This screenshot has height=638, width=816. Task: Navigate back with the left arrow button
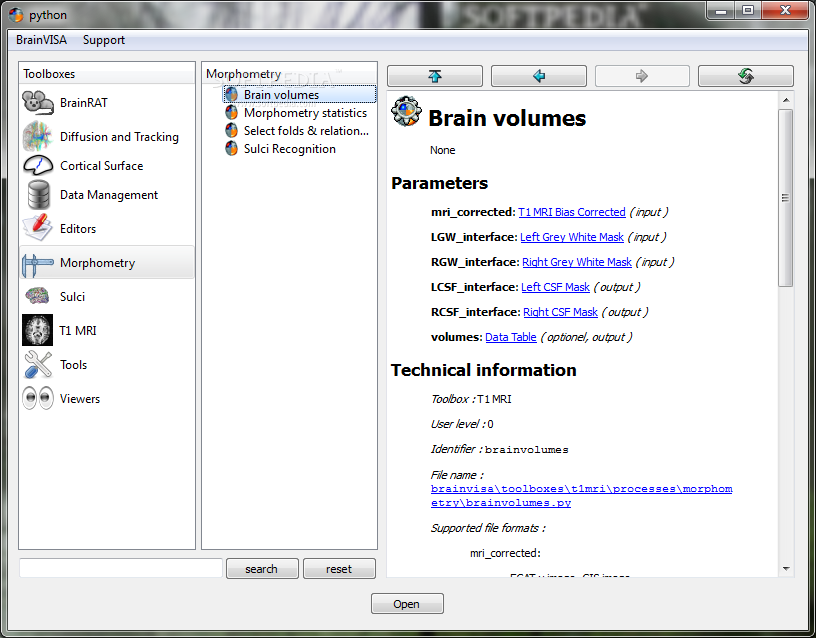pyautogui.click(x=539, y=76)
